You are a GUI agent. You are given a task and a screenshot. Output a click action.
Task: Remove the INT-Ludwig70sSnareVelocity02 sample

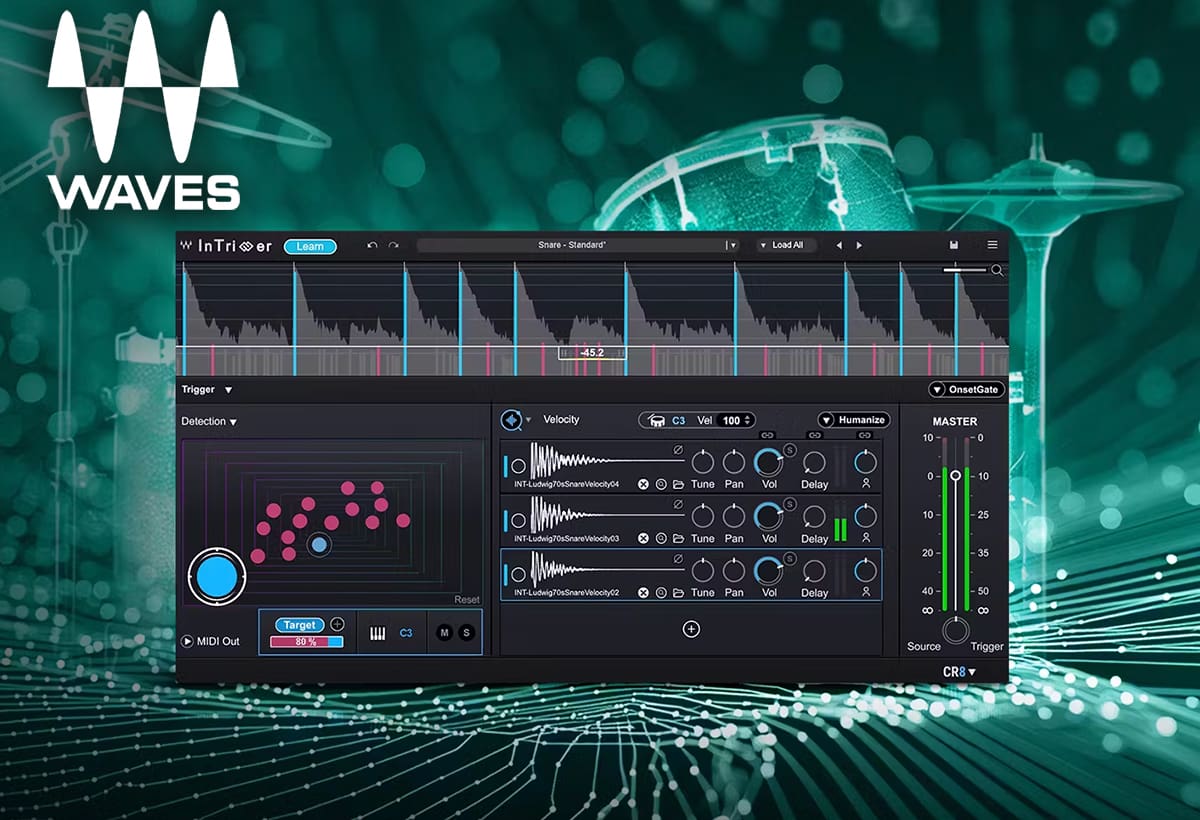tap(643, 592)
